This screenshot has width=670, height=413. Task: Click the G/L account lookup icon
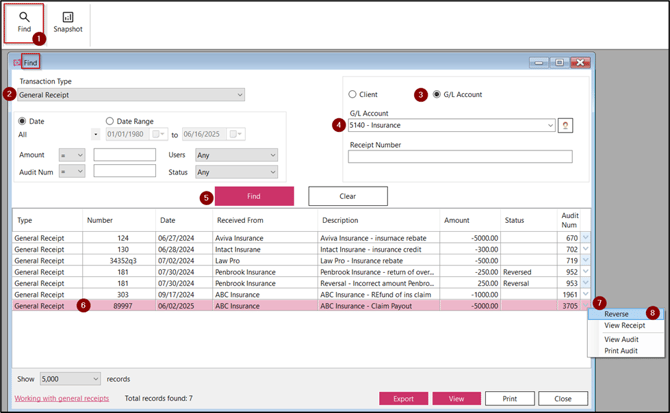point(565,125)
